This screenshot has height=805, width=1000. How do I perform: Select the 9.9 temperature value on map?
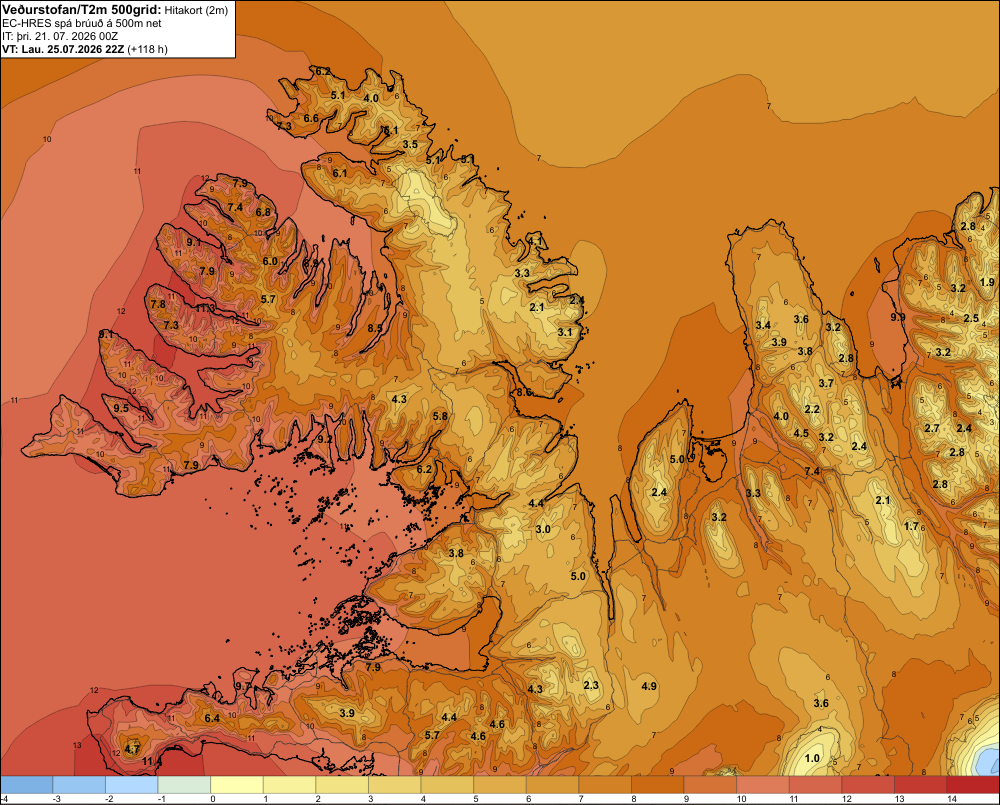pos(898,317)
